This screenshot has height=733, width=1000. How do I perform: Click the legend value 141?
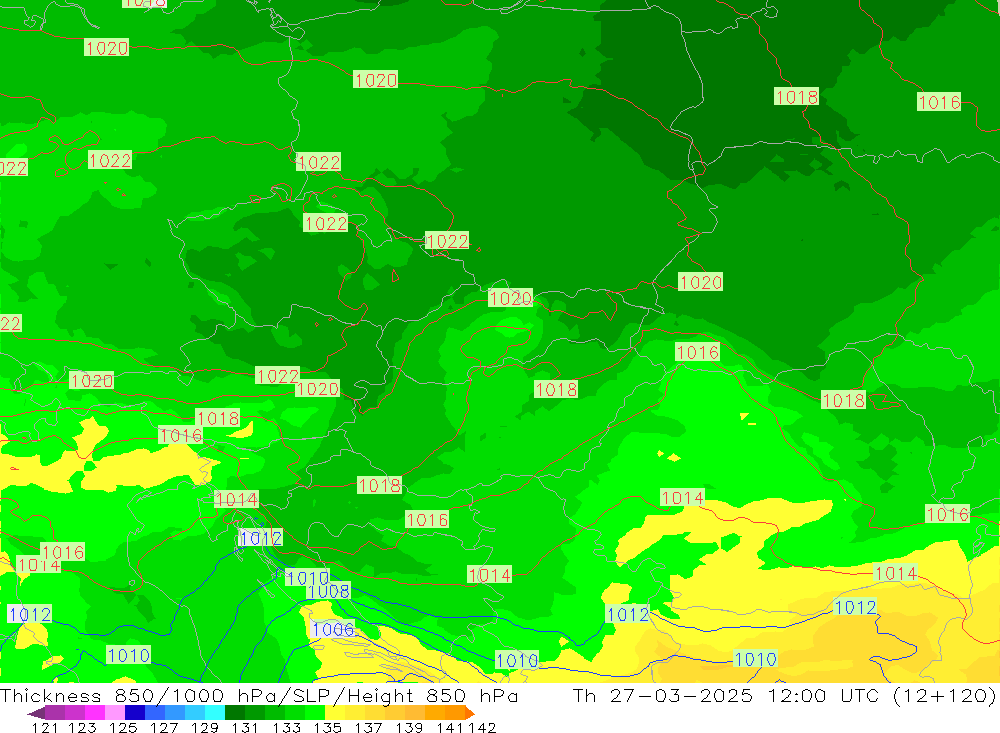pos(449,727)
